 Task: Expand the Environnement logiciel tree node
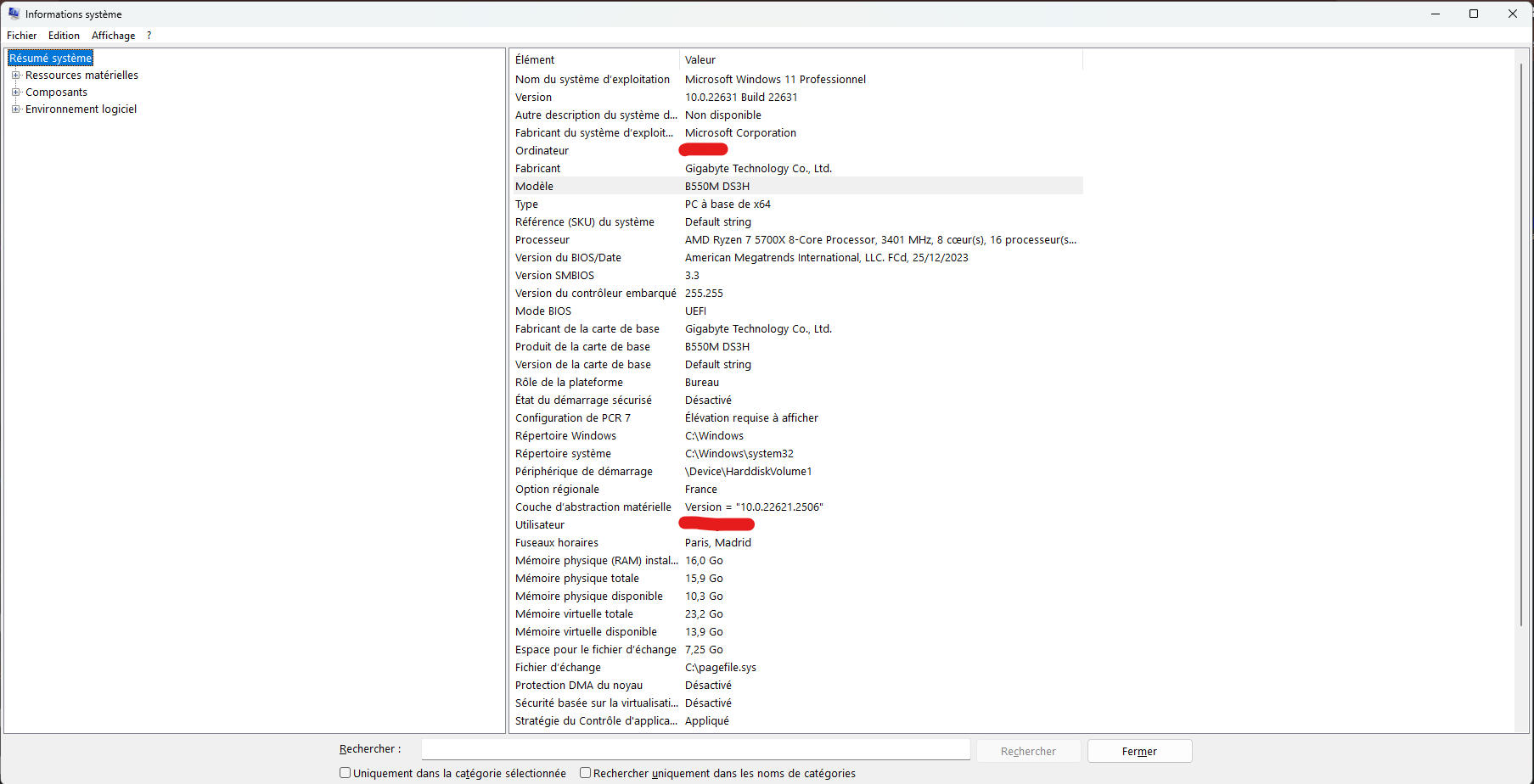tap(15, 109)
